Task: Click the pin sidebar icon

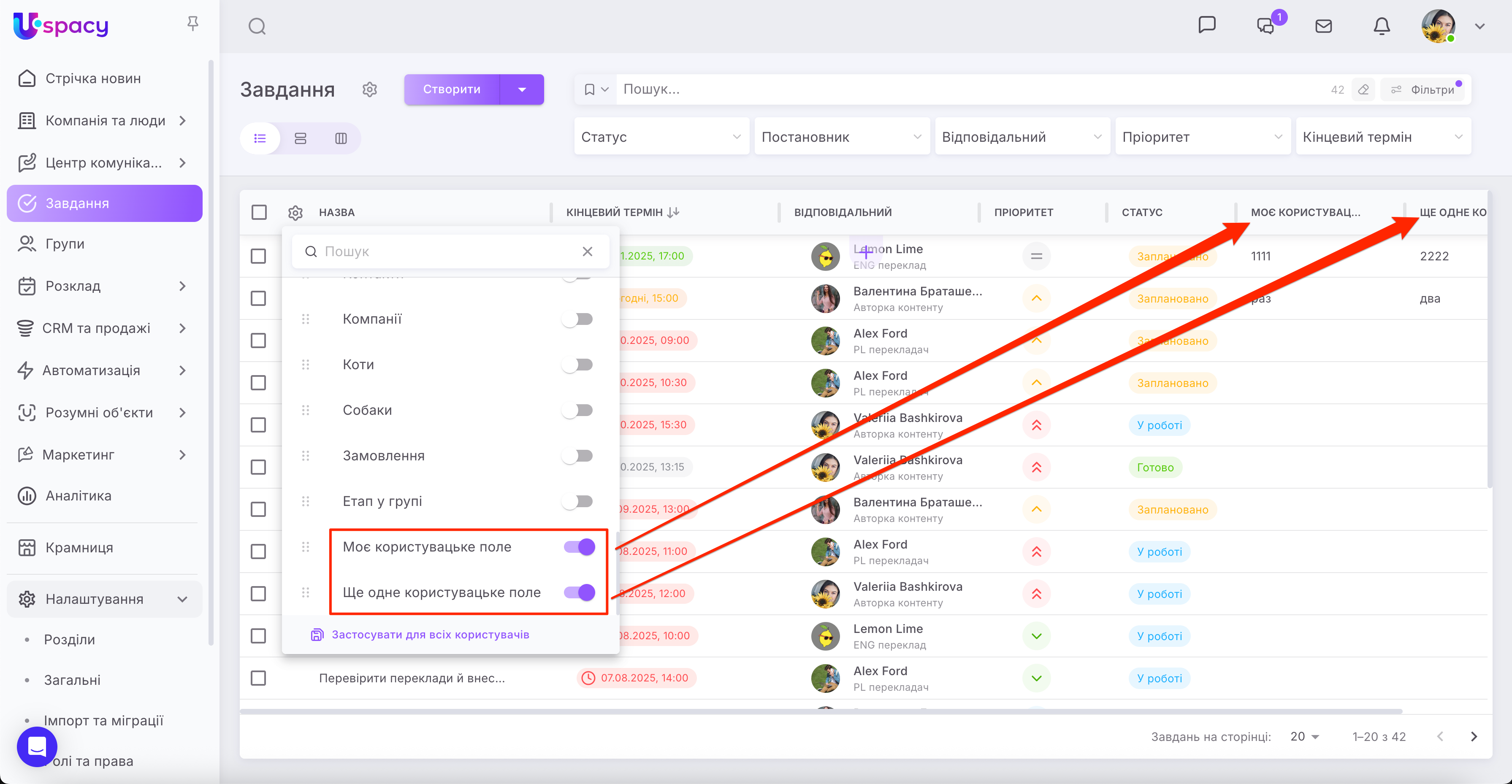Action: point(192,24)
